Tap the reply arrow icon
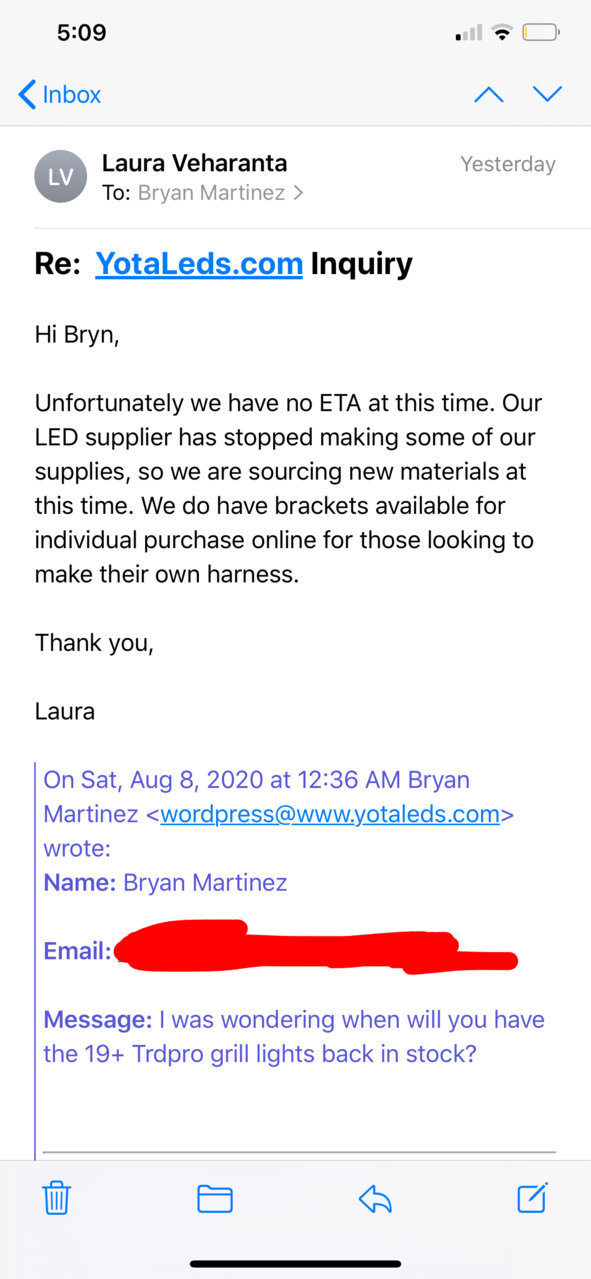The image size is (591, 1279). [375, 1198]
